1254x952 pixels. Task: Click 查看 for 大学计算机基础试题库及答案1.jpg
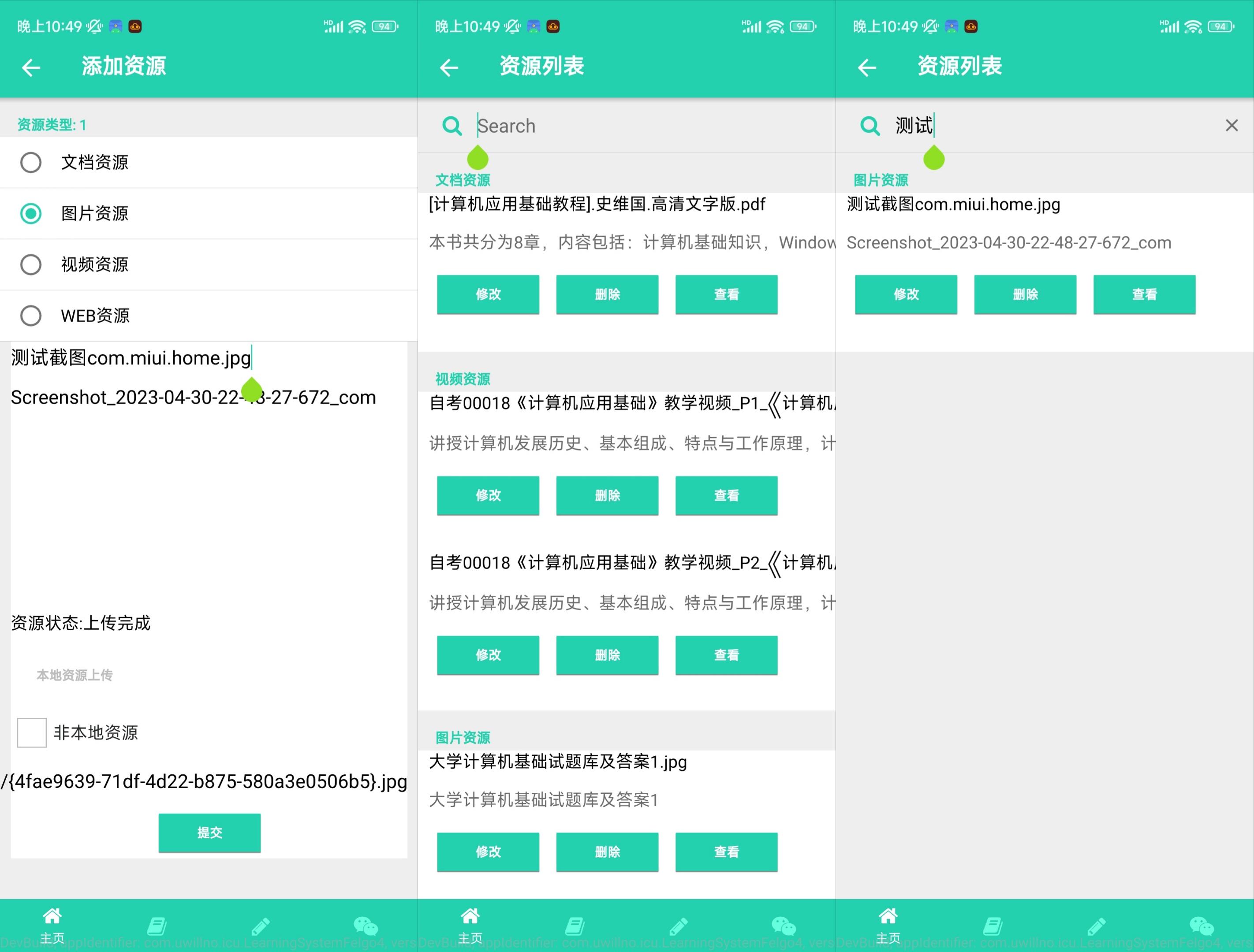coord(726,852)
